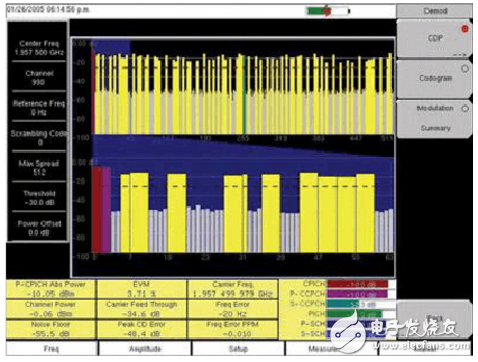
Task: Select the Channel 990 parameter
Action: click(x=39, y=77)
